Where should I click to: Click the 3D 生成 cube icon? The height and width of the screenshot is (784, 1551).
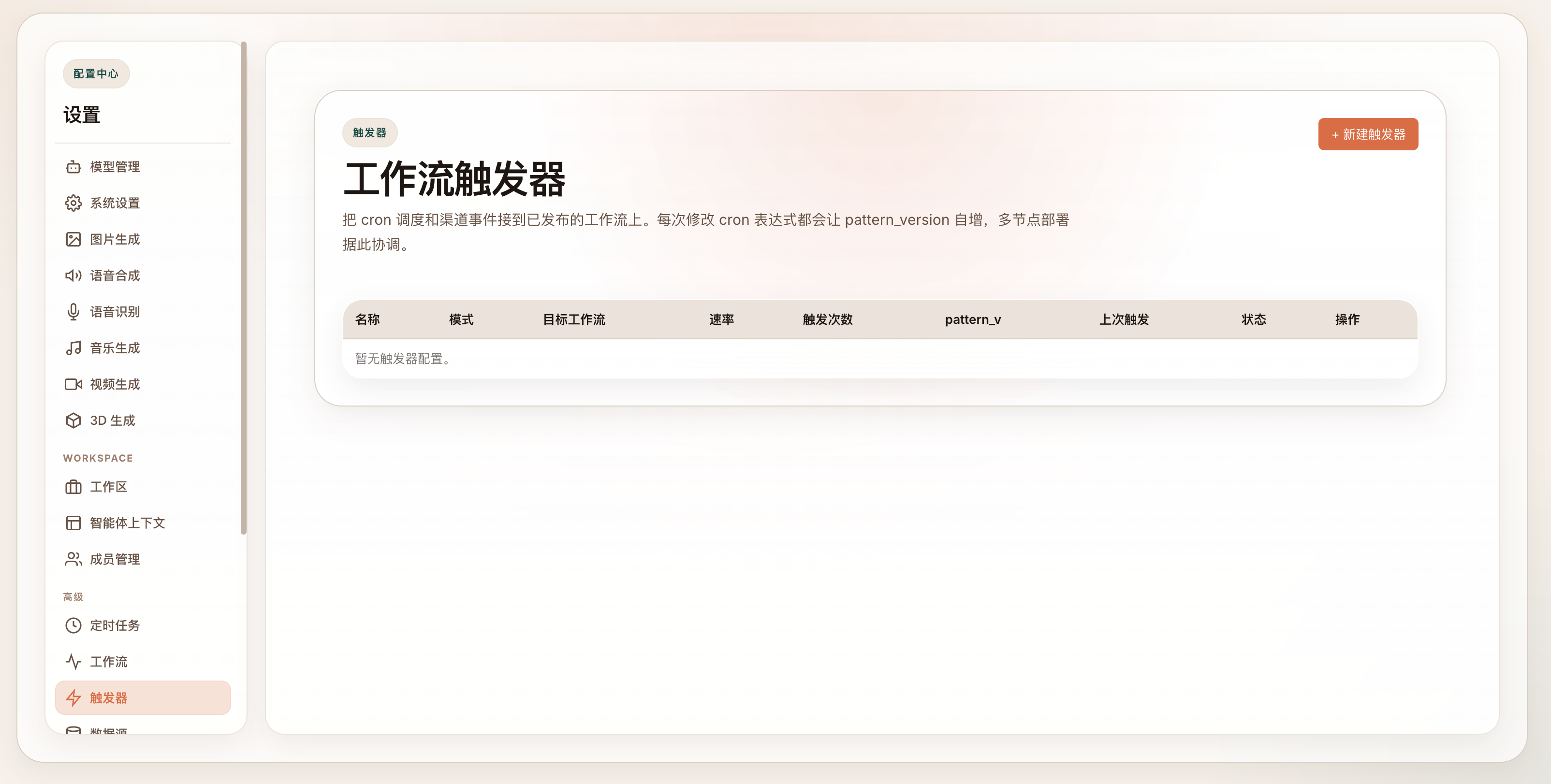pos(73,421)
